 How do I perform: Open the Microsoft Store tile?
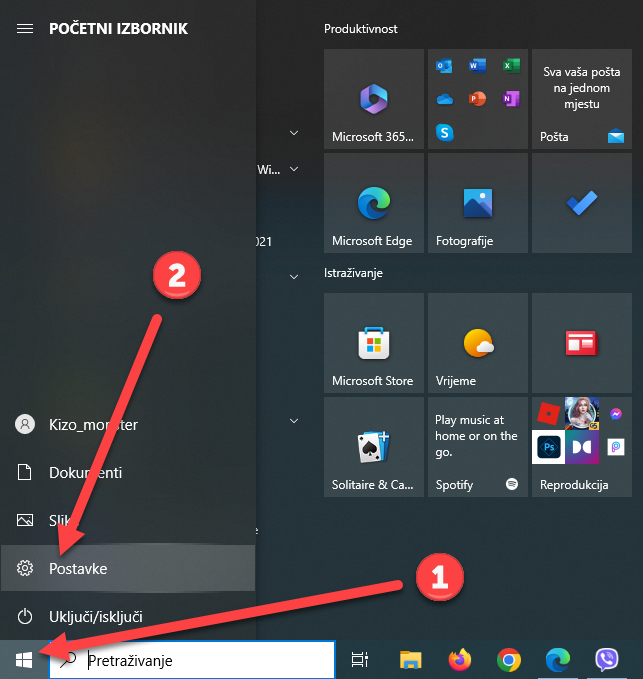(x=373, y=343)
